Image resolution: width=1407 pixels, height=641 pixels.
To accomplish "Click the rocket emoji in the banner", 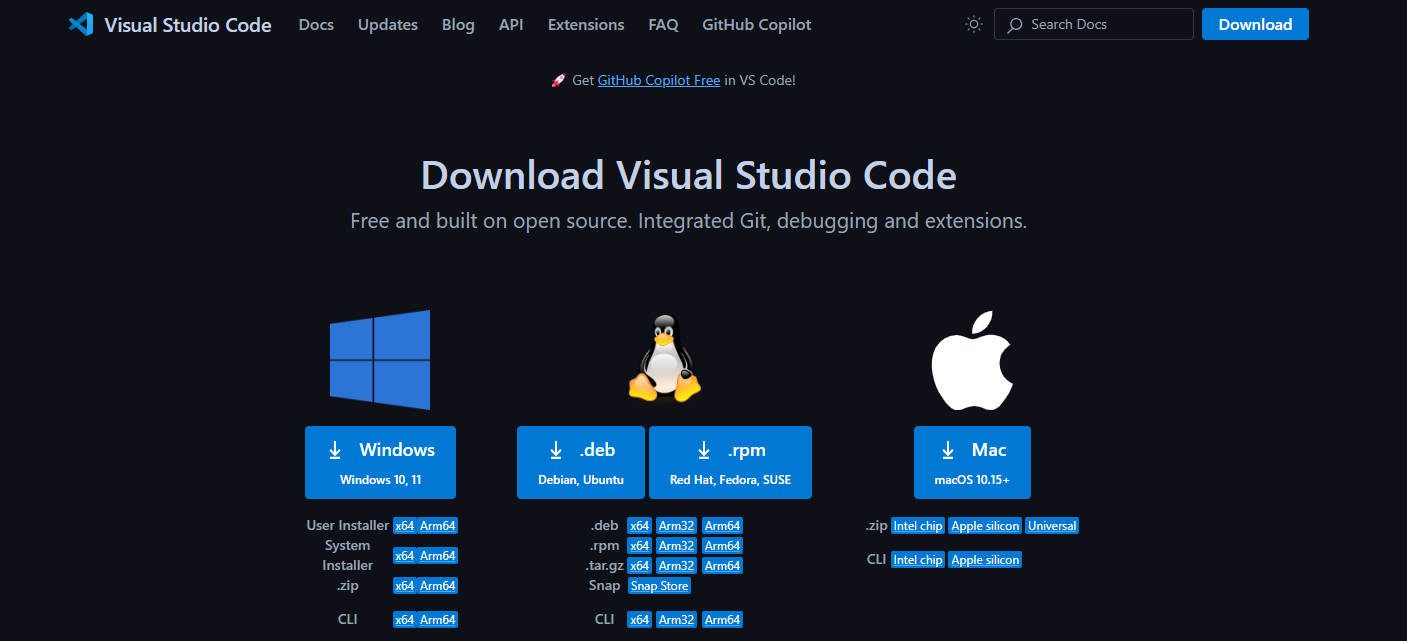I will coord(559,80).
